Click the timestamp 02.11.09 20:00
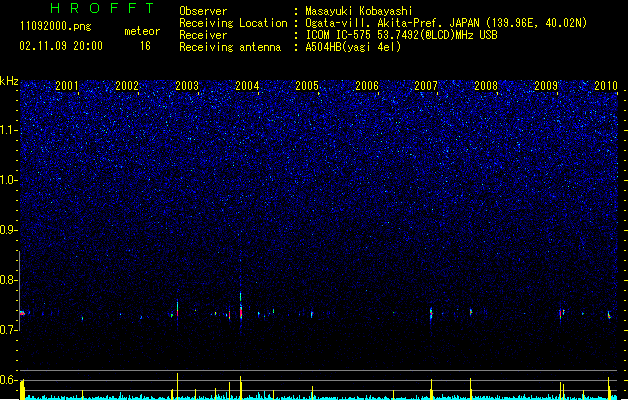The height and width of the screenshot is (400, 629). coord(61,46)
